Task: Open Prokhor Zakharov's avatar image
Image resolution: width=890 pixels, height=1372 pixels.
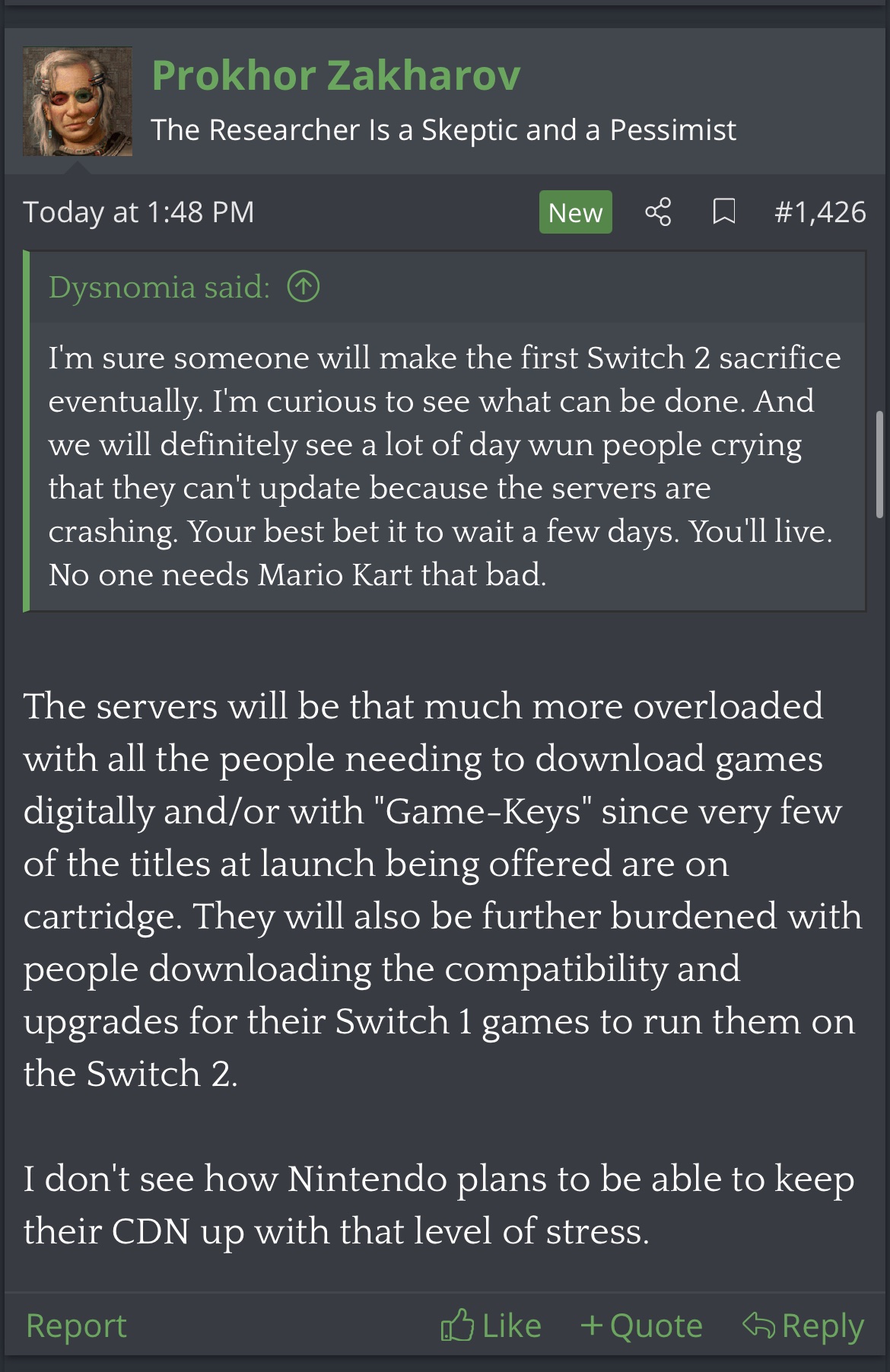Action: tap(78, 101)
